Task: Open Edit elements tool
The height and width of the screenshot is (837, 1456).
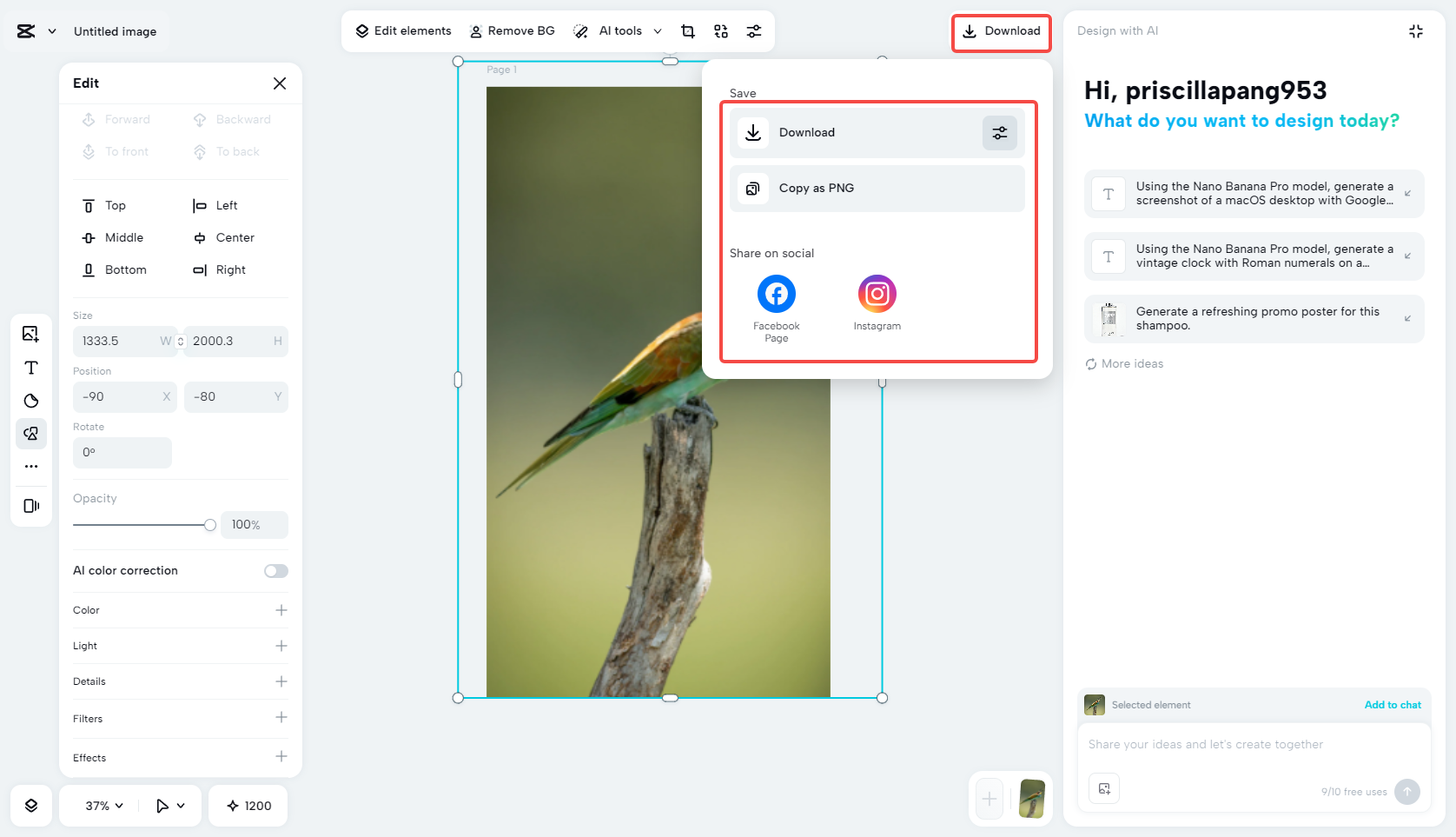Action: pyautogui.click(x=403, y=31)
